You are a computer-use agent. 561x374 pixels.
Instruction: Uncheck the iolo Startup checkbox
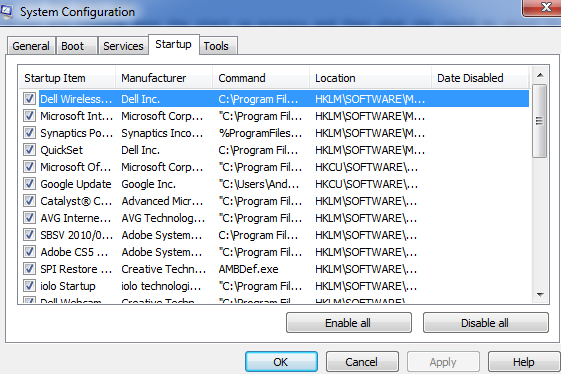point(29,286)
